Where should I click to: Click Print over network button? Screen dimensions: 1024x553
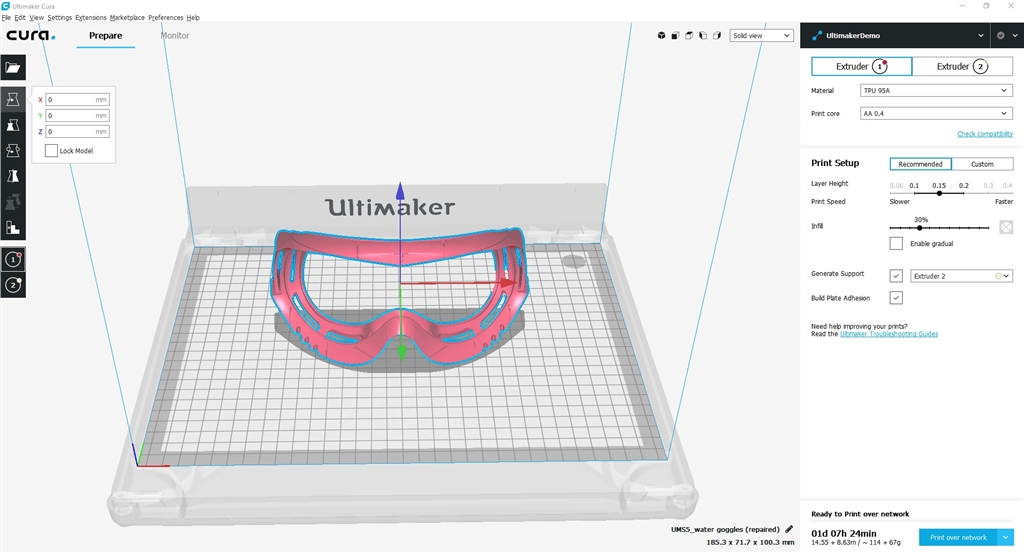pos(958,537)
